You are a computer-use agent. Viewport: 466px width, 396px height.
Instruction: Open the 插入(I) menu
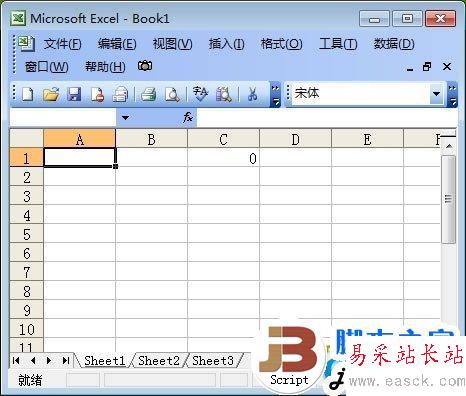227,44
